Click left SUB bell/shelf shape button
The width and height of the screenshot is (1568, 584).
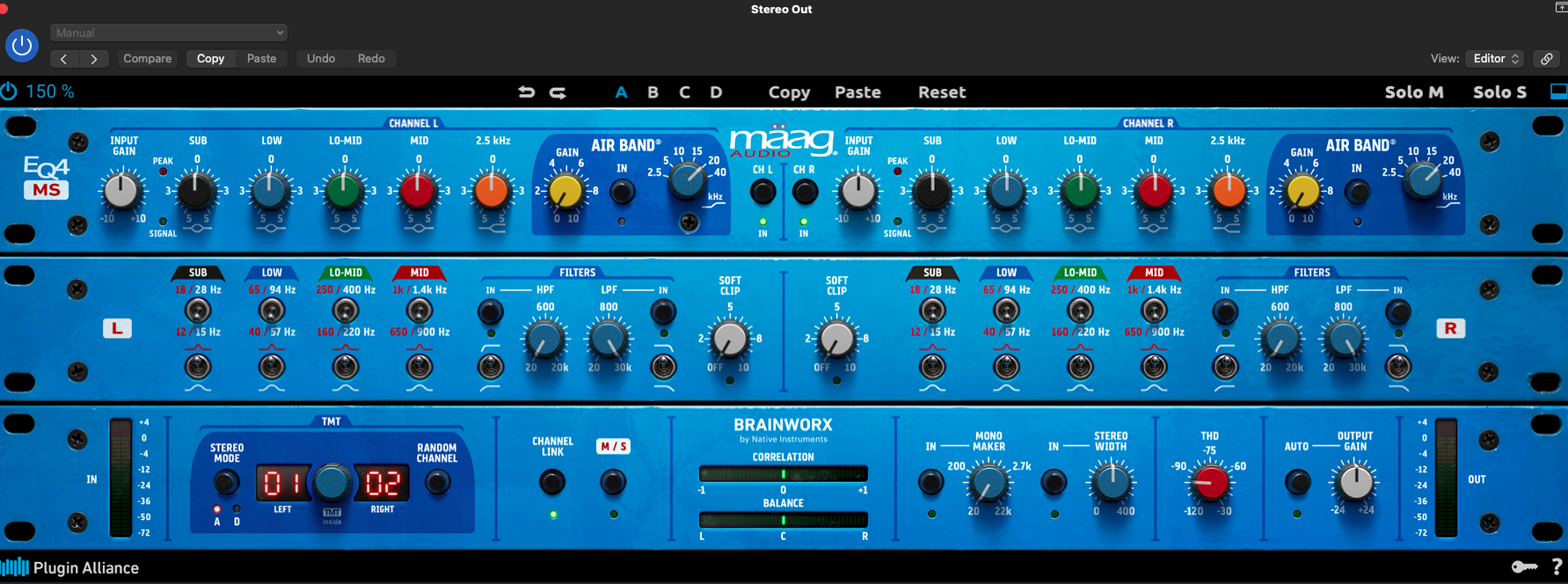(x=197, y=367)
